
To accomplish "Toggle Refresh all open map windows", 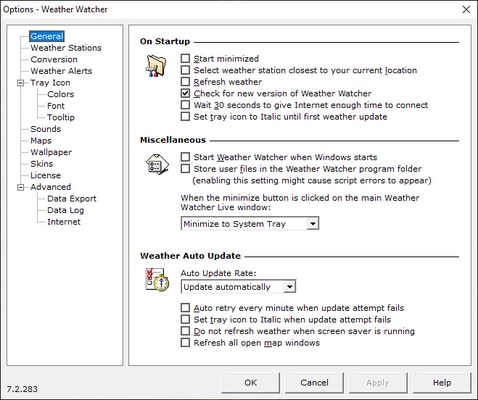I will click(x=185, y=343).
